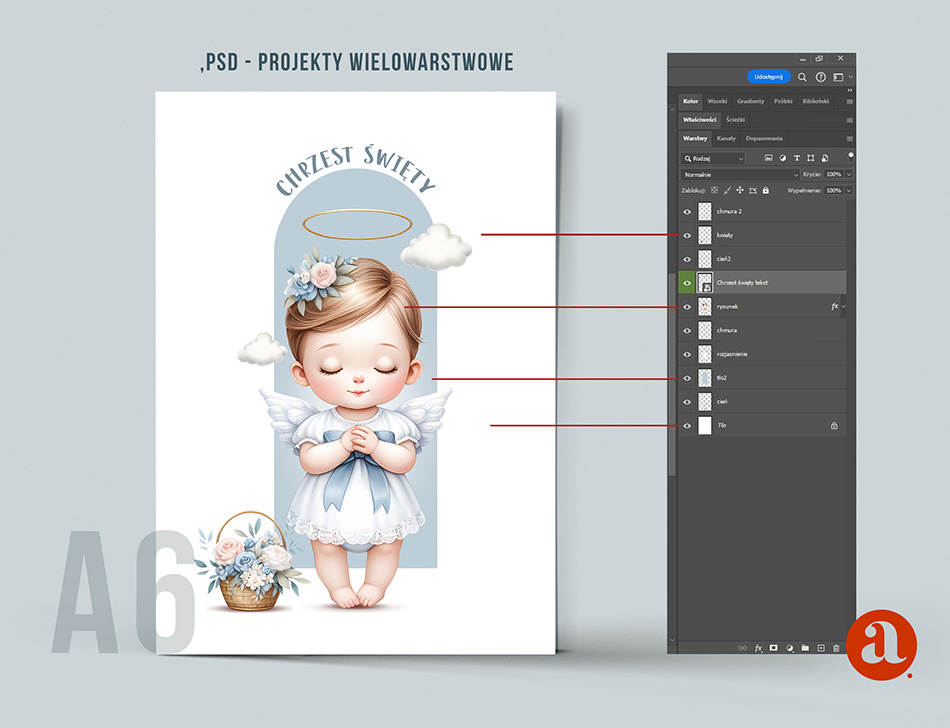Image resolution: width=950 pixels, height=728 pixels.
Task: Open the Krycie opacity slider arrow
Action: pyautogui.click(x=849, y=174)
